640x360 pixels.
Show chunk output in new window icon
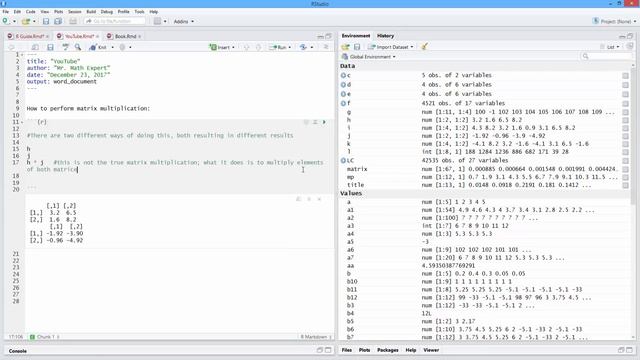click(298, 199)
